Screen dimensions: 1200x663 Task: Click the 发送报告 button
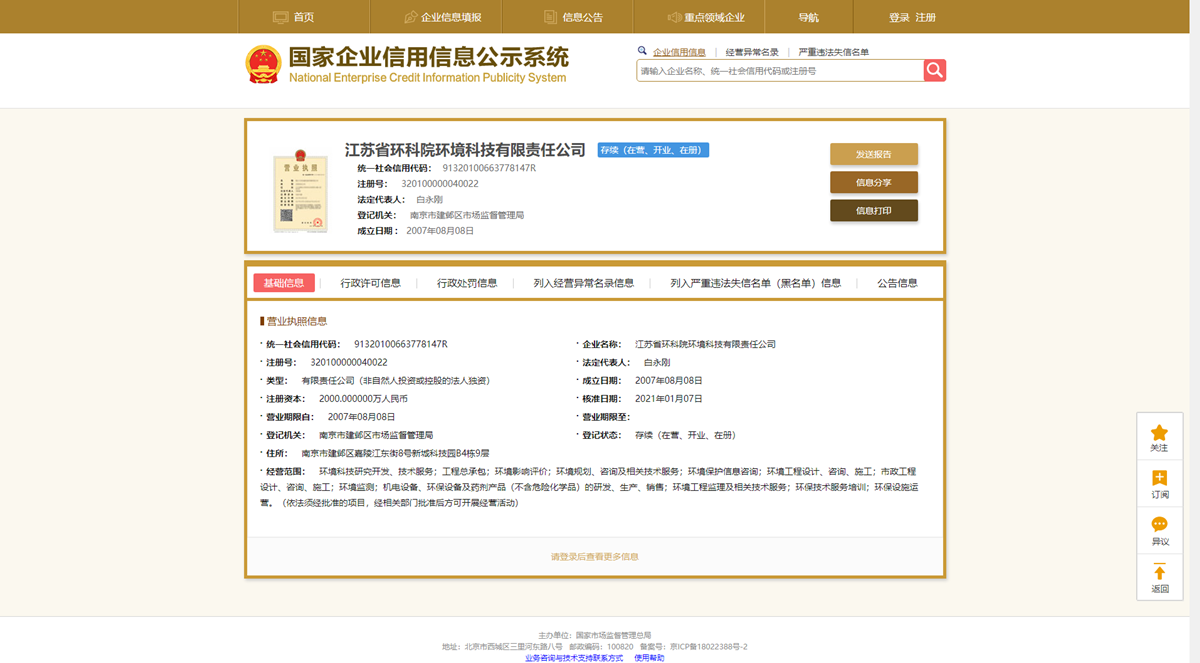873,154
